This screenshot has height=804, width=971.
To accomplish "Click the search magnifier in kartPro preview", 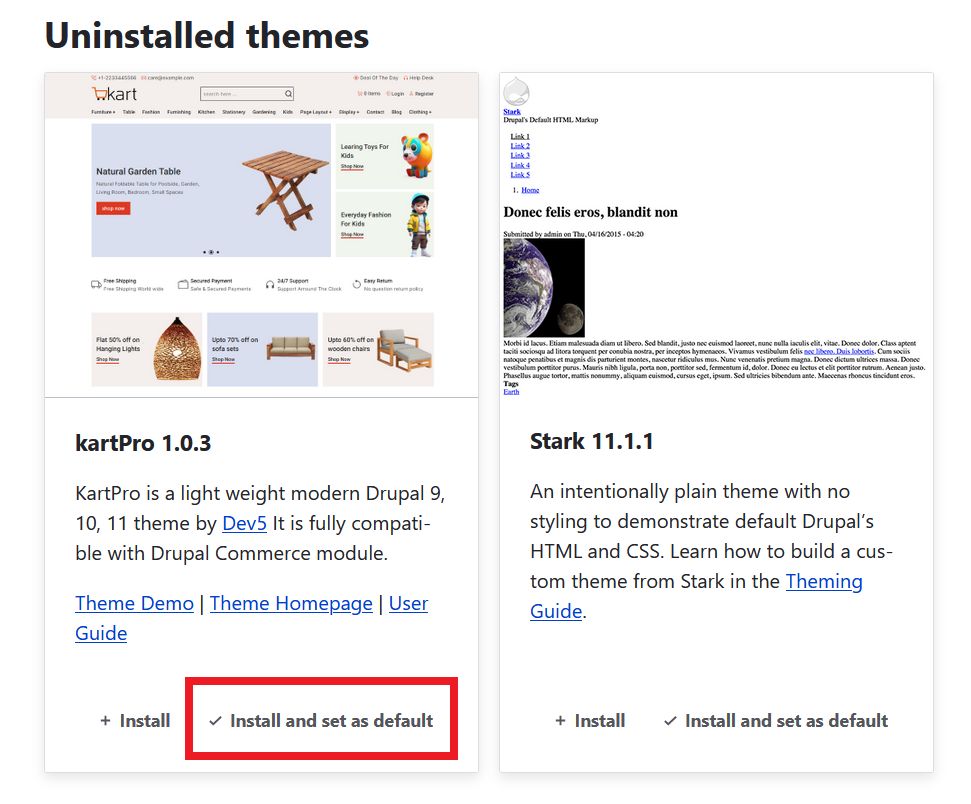I will pos(289,94).
